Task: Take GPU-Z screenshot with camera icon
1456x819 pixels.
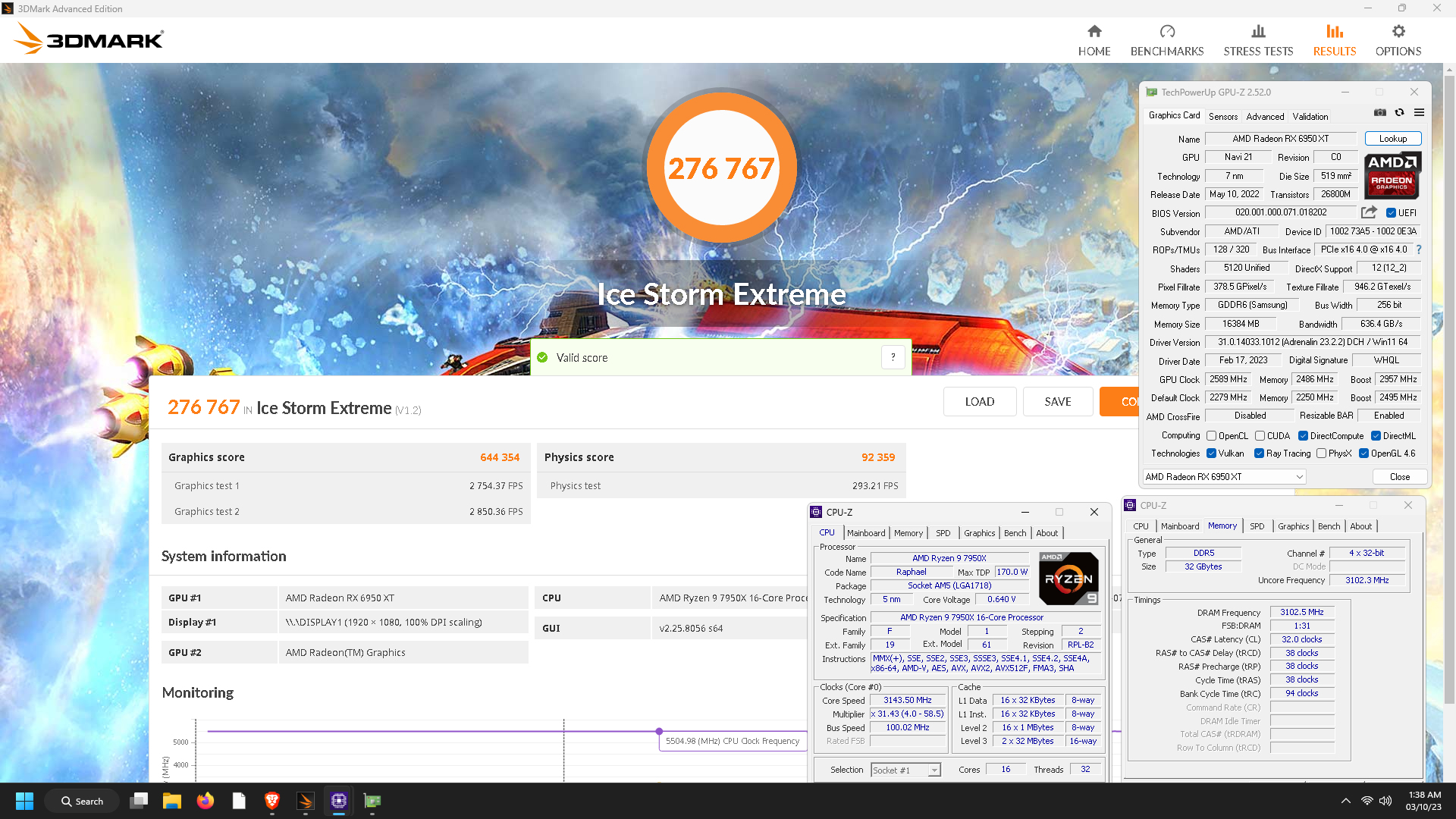Action: pos(1380,112)
